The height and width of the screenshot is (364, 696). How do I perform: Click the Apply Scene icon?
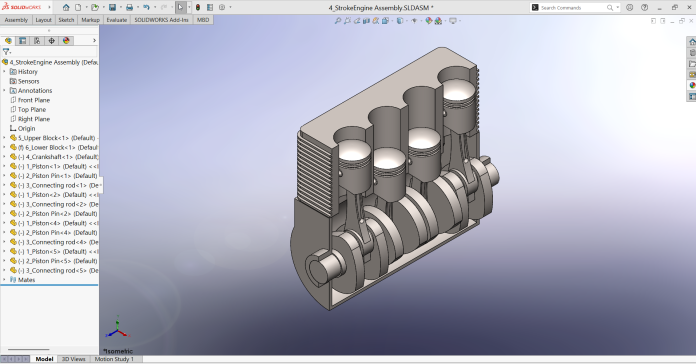[x=438, y=20]
